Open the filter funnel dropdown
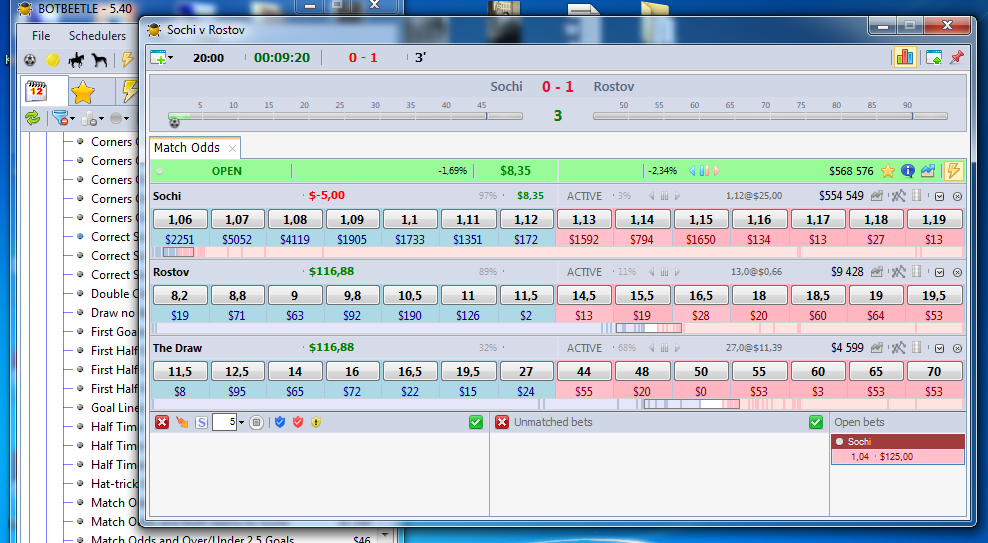Viewport: 988px width, 543px height. 63,118
